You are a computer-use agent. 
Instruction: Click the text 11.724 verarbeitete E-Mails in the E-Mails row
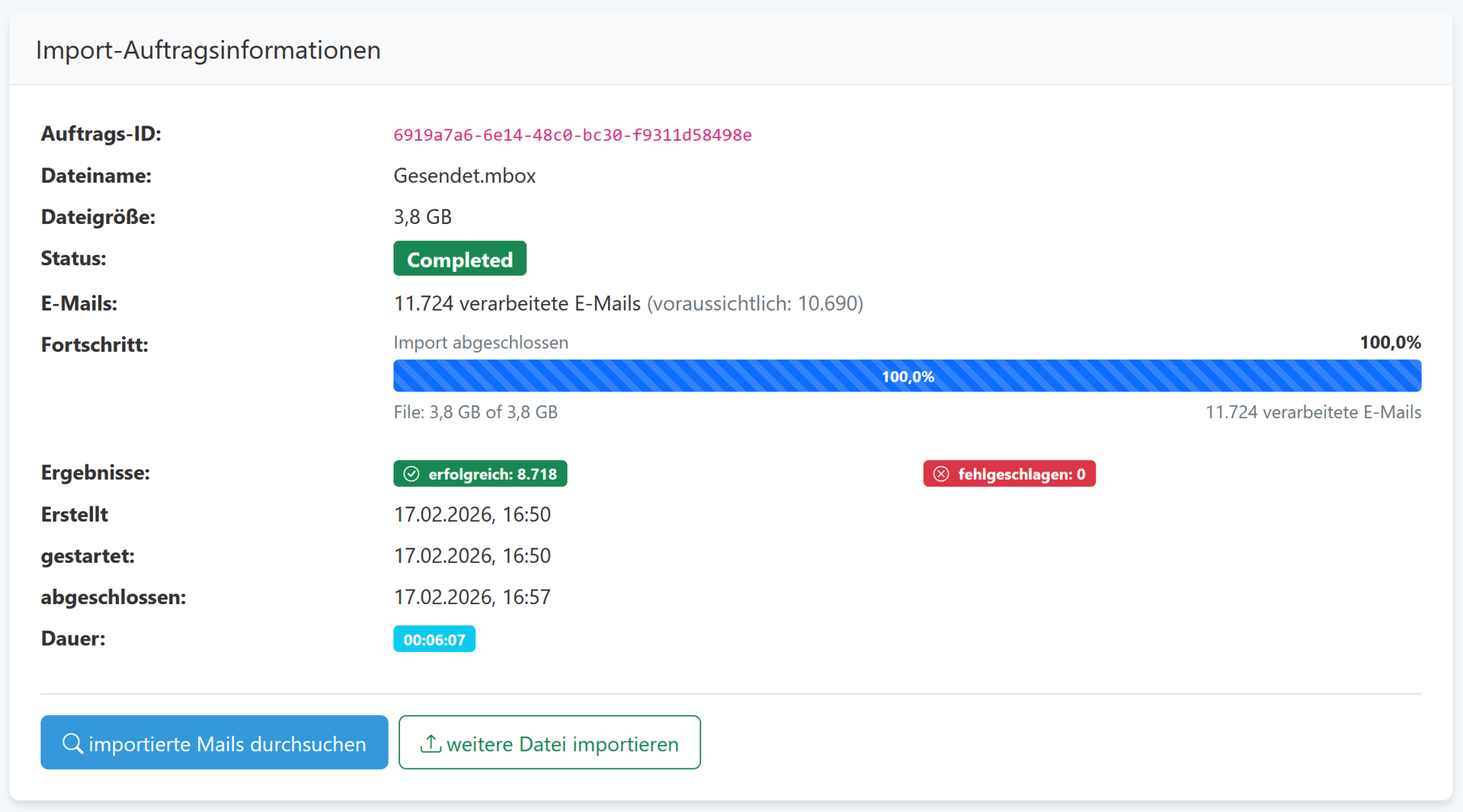tap(517, 303)
